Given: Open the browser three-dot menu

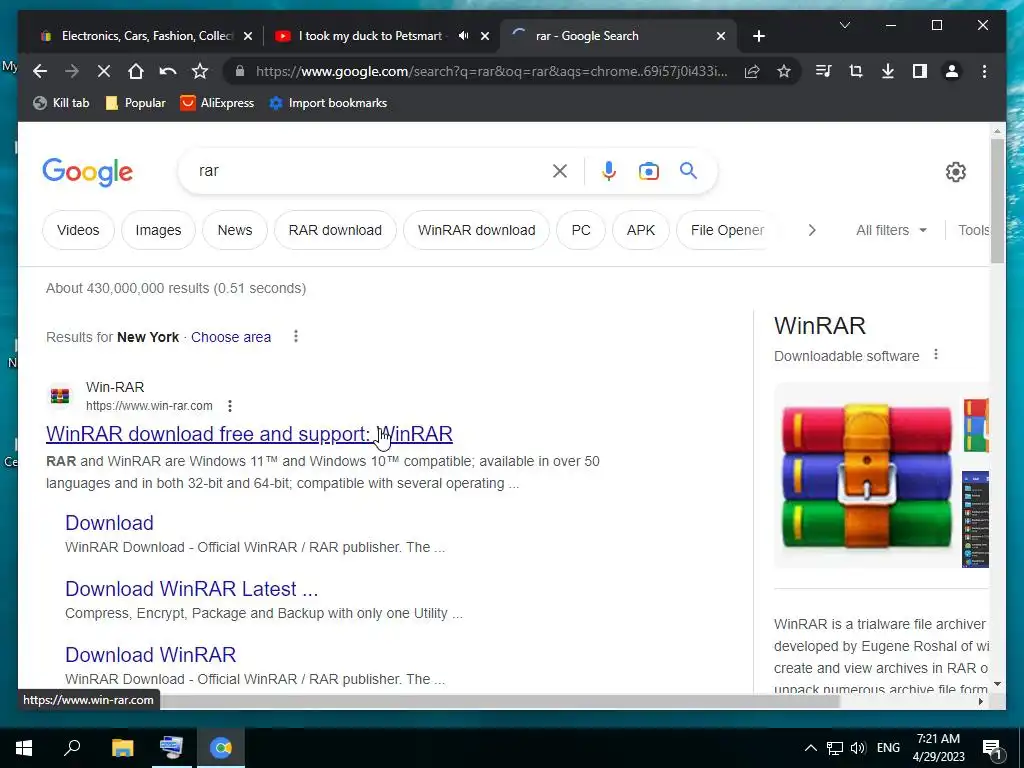Looking at the screenshot, I should 984,71.
